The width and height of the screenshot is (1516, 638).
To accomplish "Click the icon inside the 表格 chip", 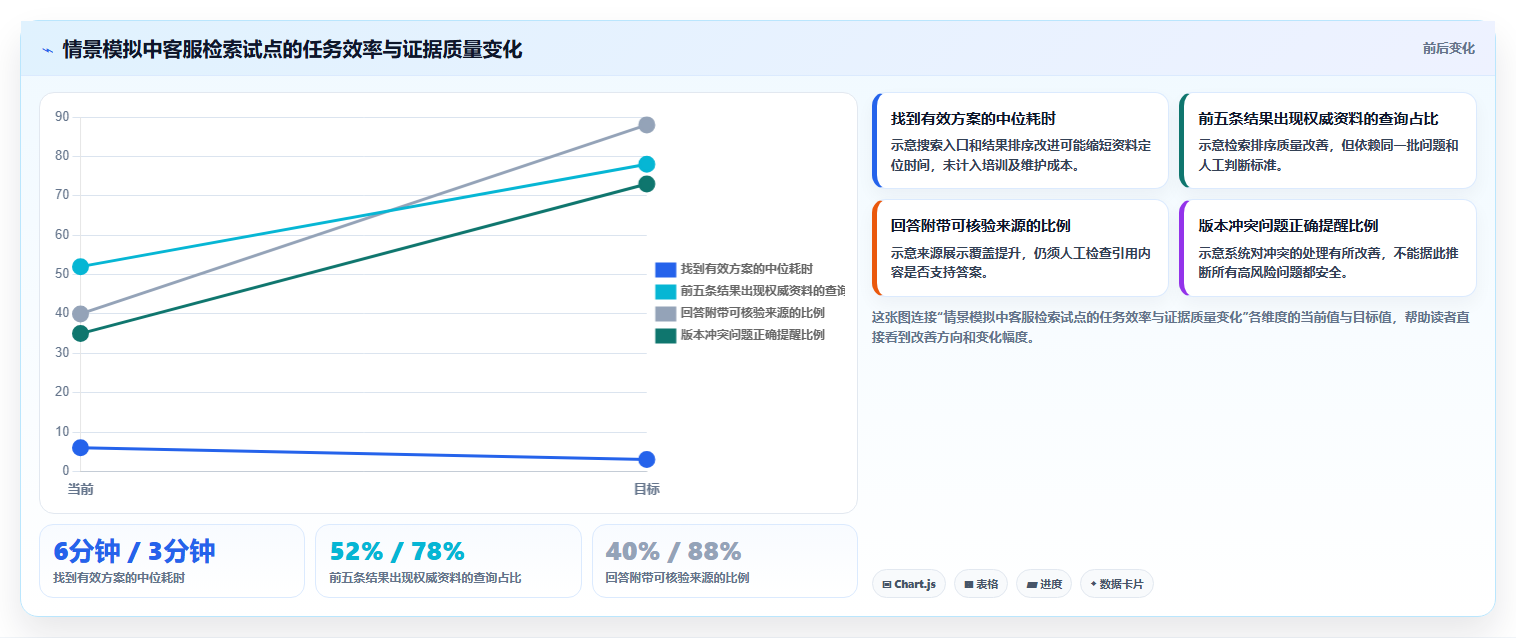I will 967,584.
